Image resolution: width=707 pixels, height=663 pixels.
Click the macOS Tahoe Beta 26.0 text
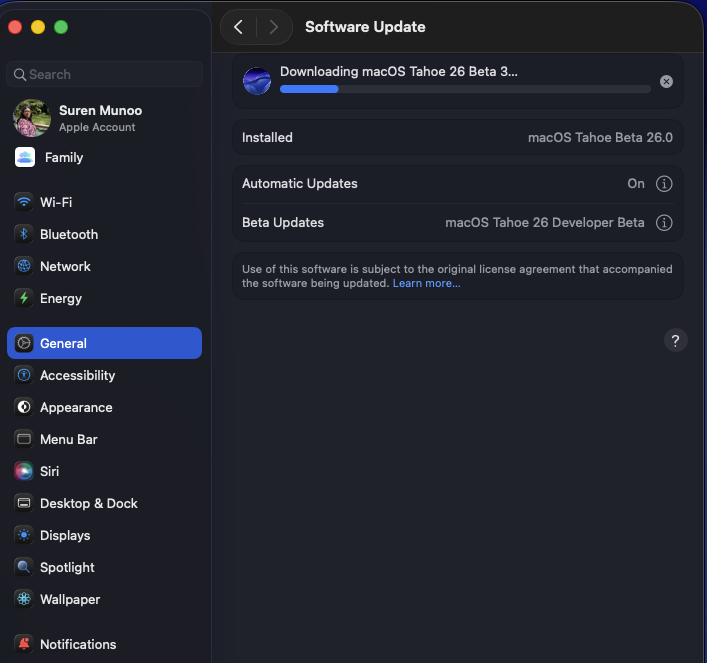pyautogui.click(x=600, y=137)
